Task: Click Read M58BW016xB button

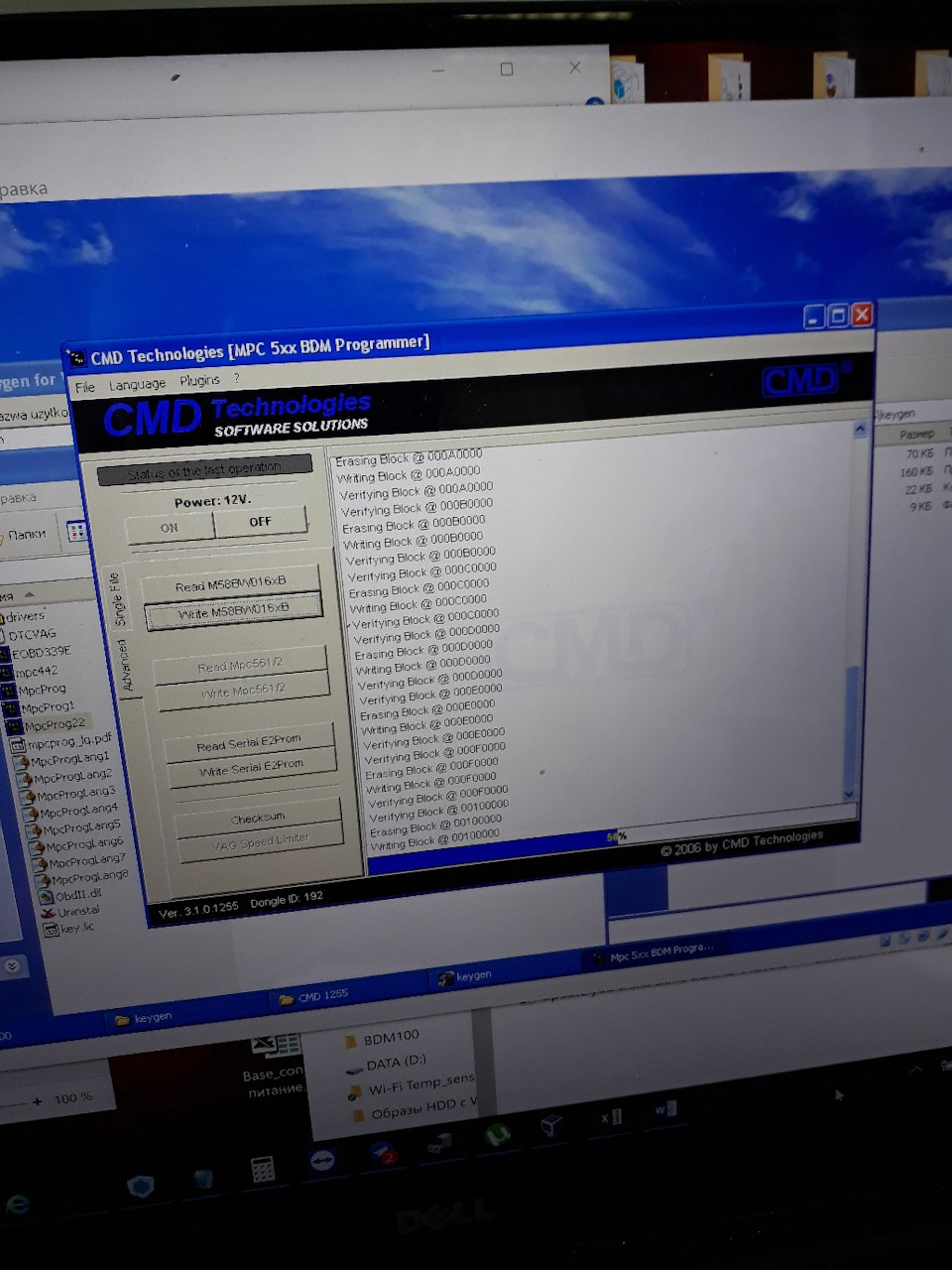Action: pyautogui.click(x=230, y=584)
